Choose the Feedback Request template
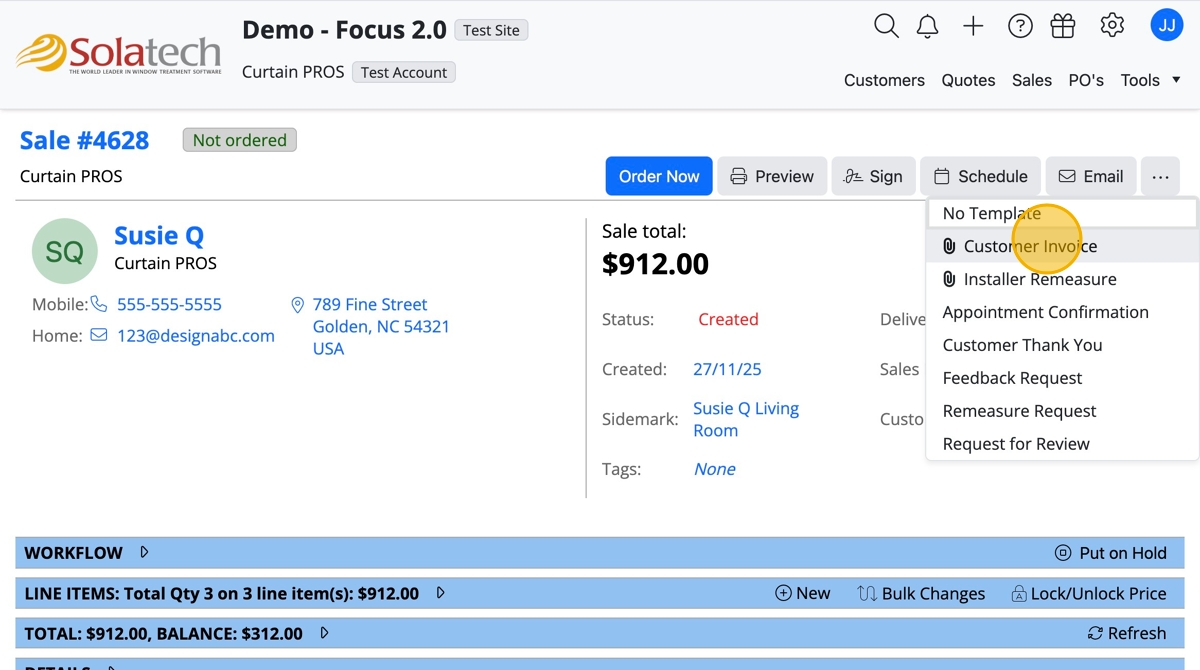This screenshot has width=1200, height=670. tap(1012, 378)
